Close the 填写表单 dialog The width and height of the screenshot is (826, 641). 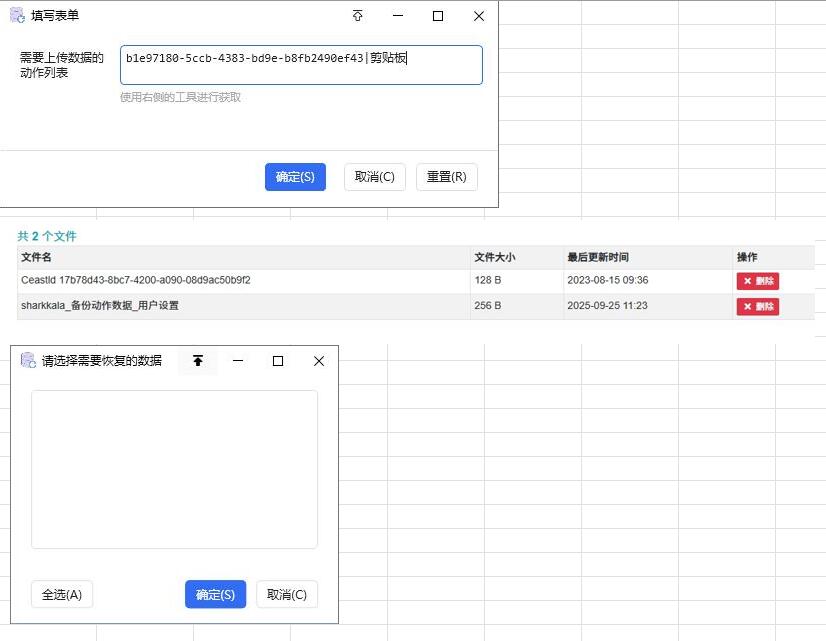pos(478,16)
